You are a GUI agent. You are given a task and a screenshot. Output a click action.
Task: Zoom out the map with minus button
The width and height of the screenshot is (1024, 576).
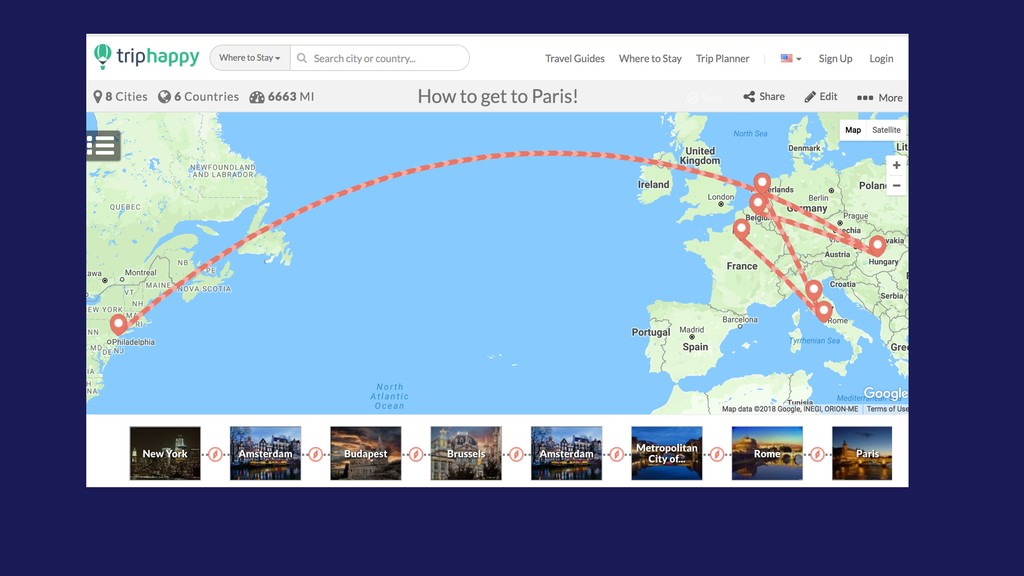[896, 185]
